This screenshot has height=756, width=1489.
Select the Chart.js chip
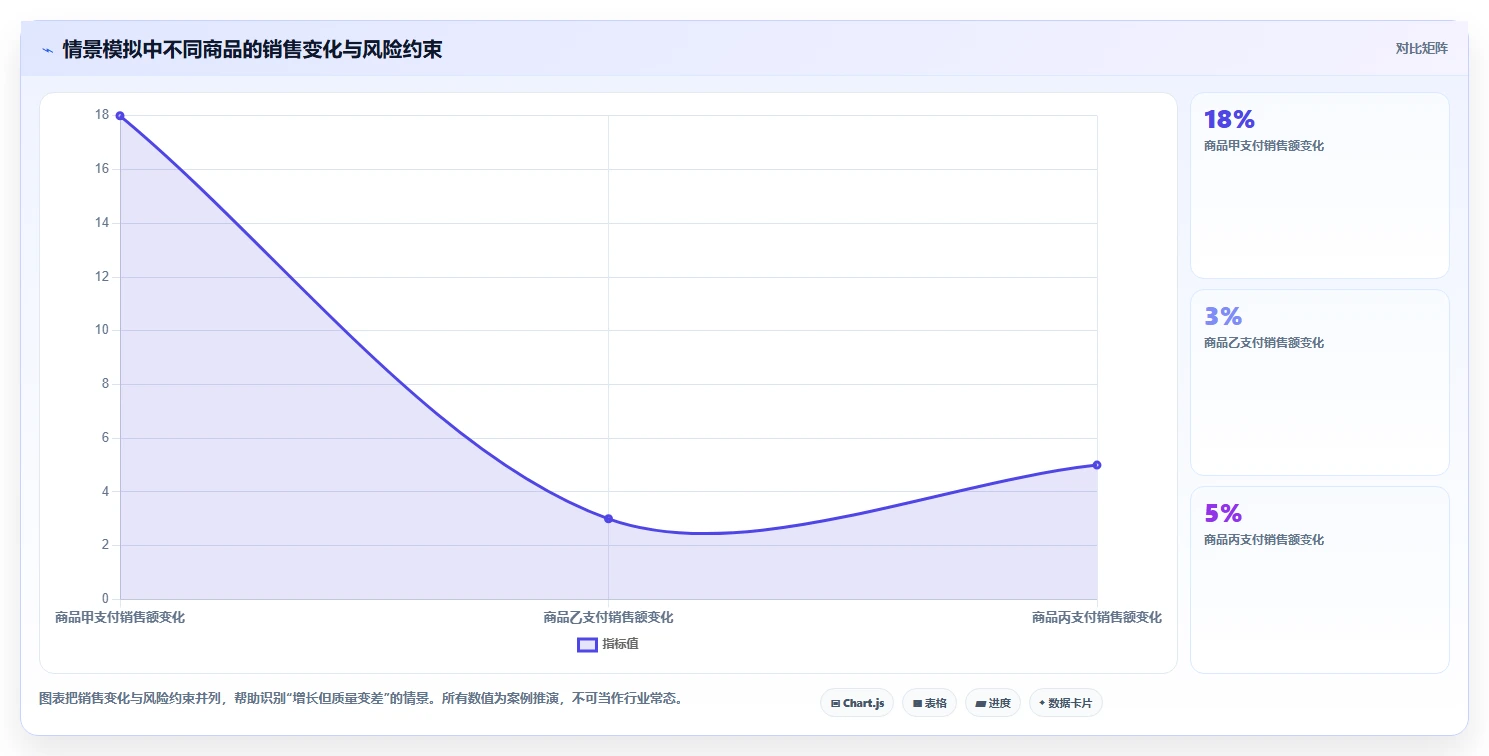tap(857, 703)
